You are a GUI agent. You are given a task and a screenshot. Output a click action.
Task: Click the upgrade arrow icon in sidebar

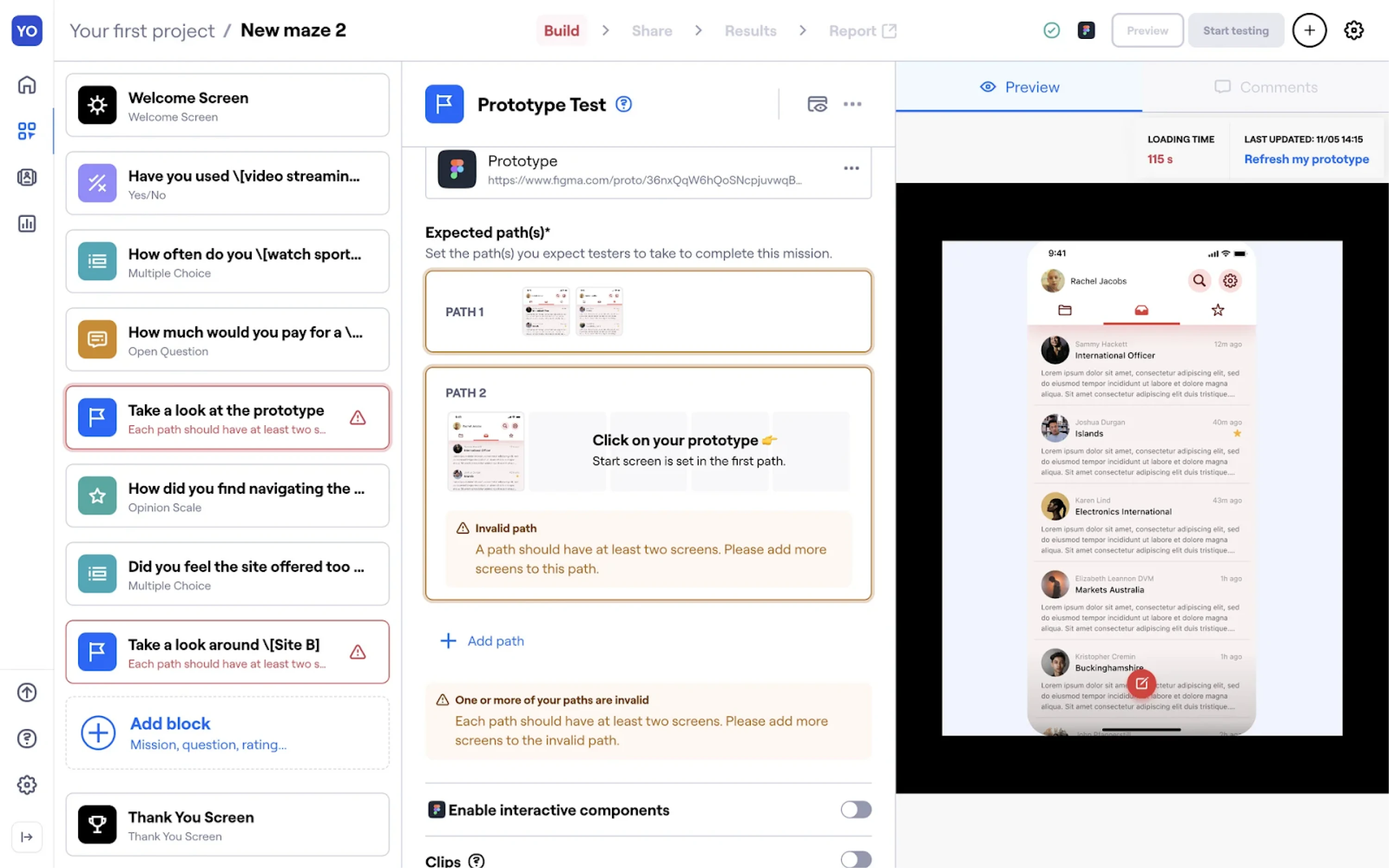tap(26, 692)
